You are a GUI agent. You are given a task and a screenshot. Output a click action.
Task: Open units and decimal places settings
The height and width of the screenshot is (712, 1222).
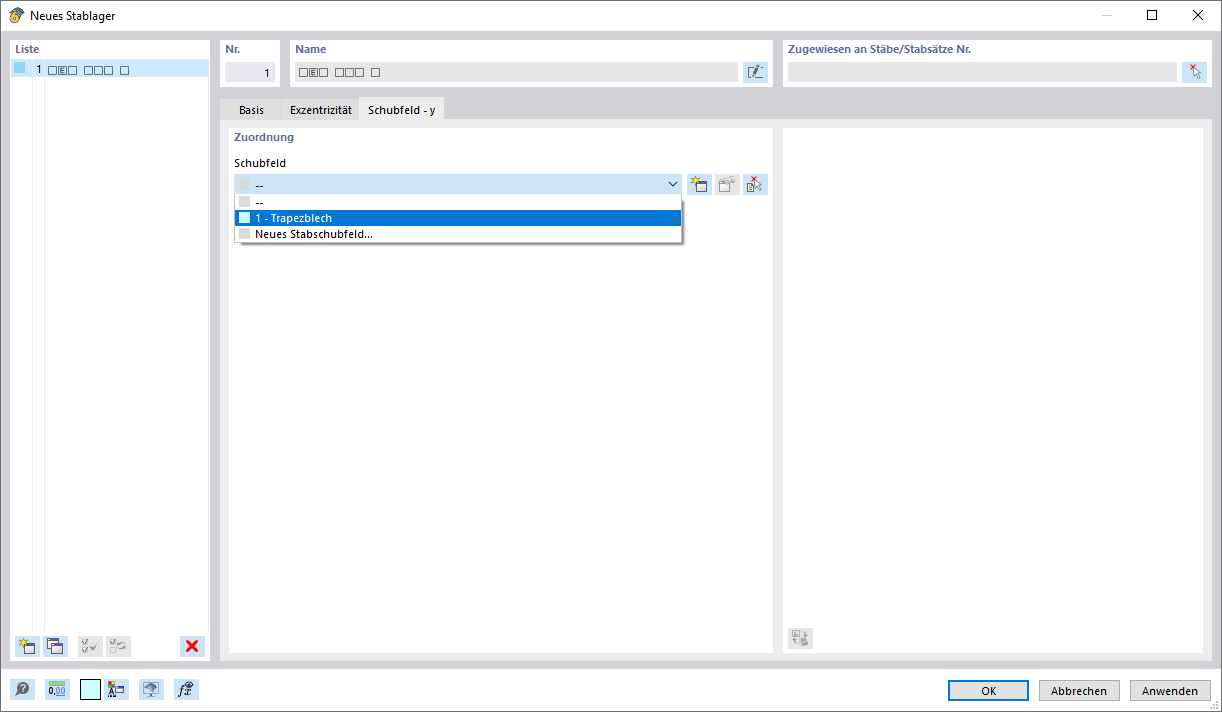pos(57,689)
